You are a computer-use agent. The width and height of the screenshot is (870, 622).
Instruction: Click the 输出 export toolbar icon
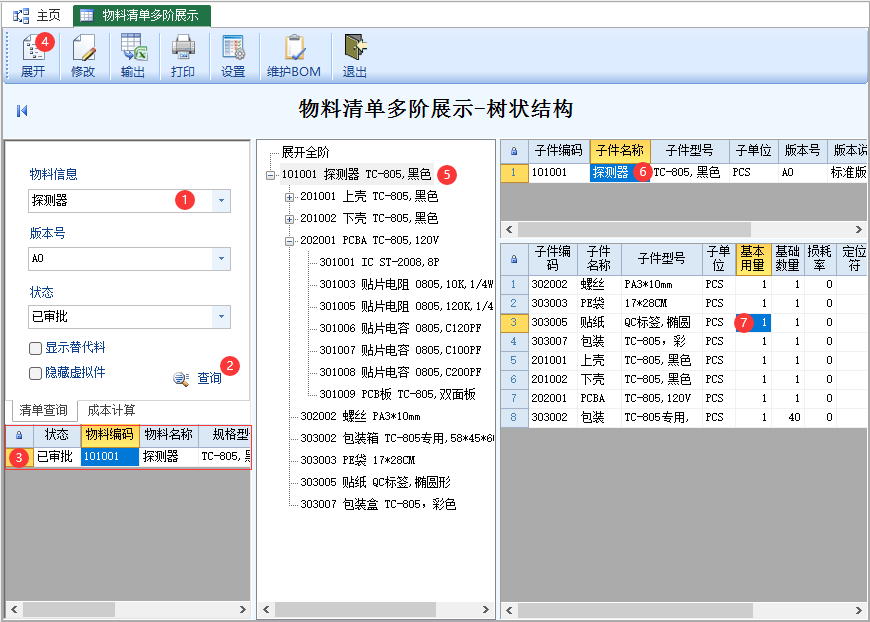(133, 48)
